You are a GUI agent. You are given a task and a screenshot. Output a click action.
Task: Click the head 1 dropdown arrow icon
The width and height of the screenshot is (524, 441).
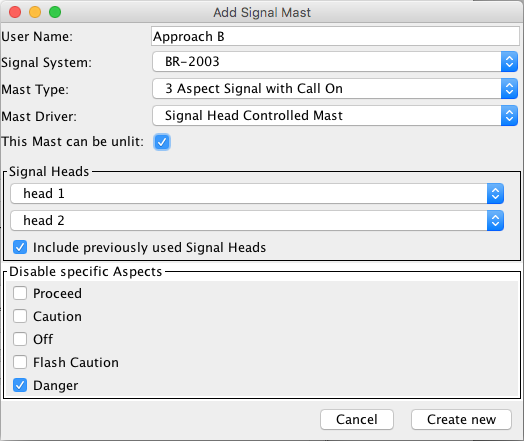495,193
